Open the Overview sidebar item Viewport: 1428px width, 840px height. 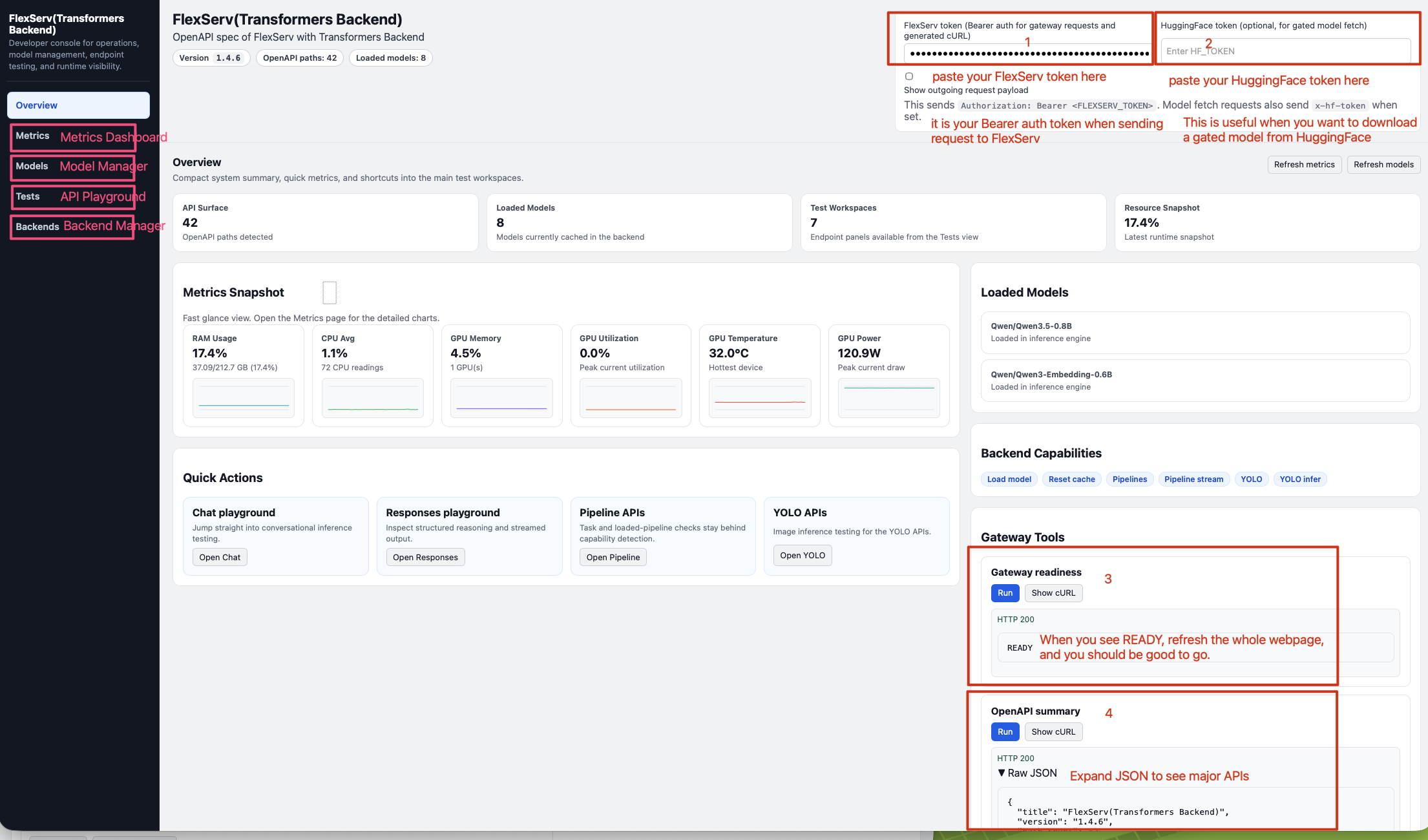78,105
